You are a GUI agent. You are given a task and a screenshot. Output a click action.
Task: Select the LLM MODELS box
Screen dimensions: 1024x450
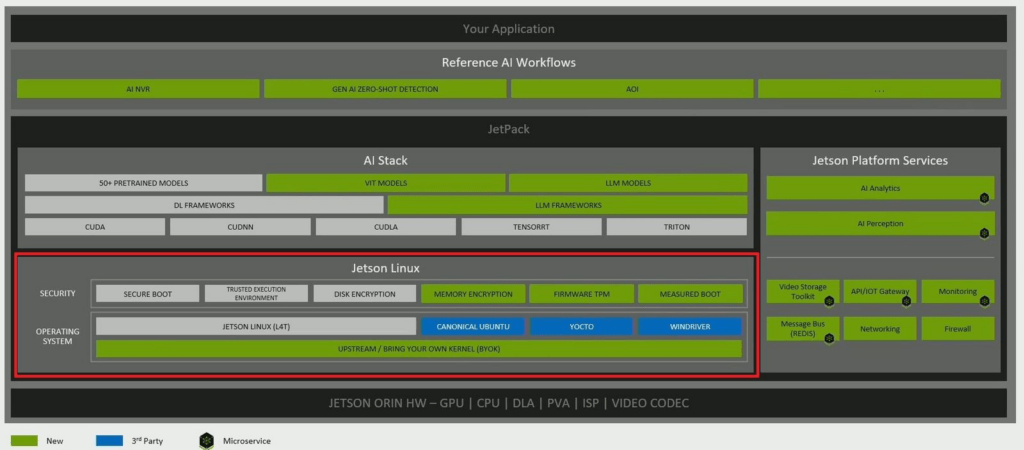coord(628,183)
